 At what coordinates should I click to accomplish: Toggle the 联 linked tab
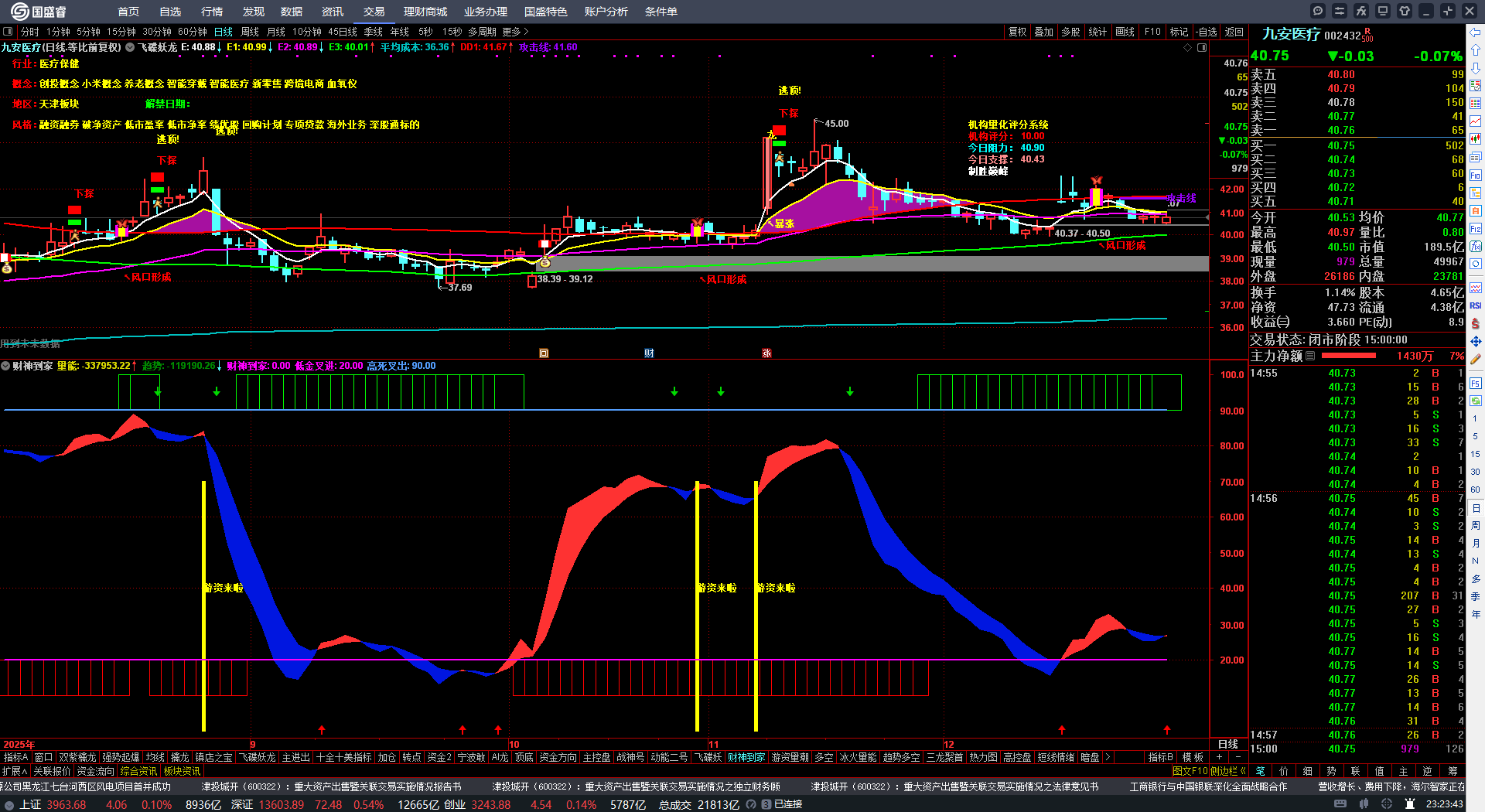1355,771
